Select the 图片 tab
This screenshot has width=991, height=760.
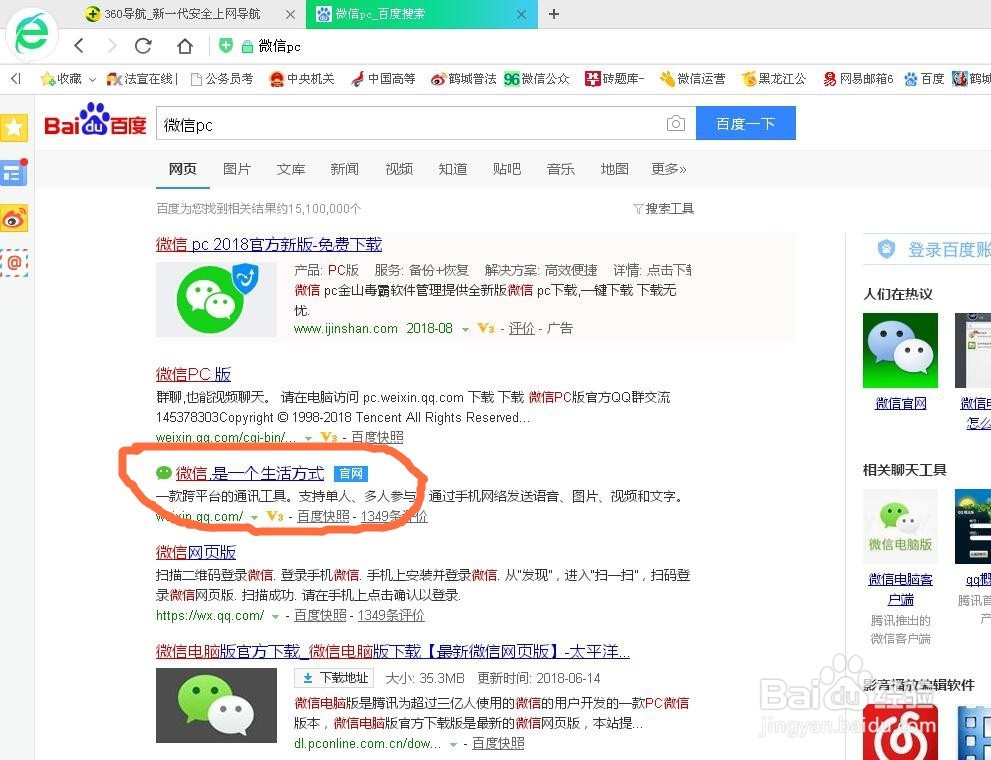click(237, 169)
